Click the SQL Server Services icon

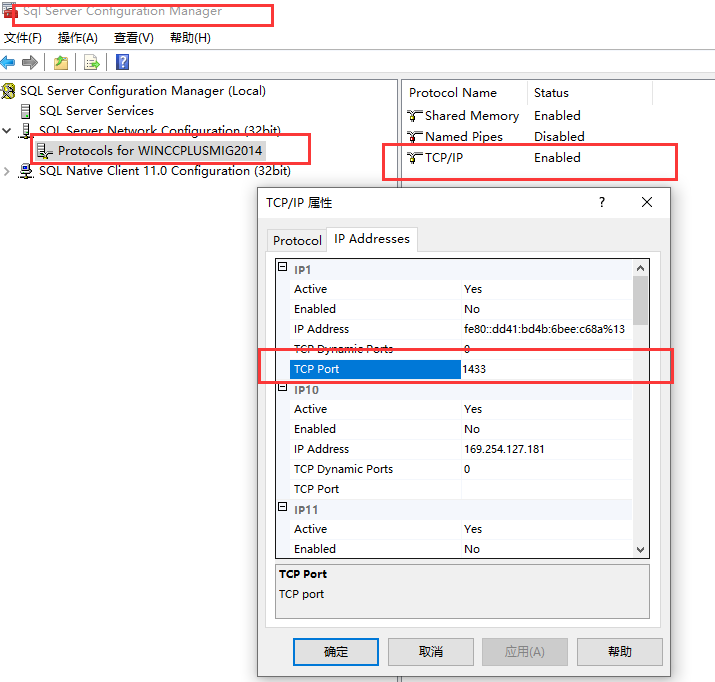coord(26,111)
